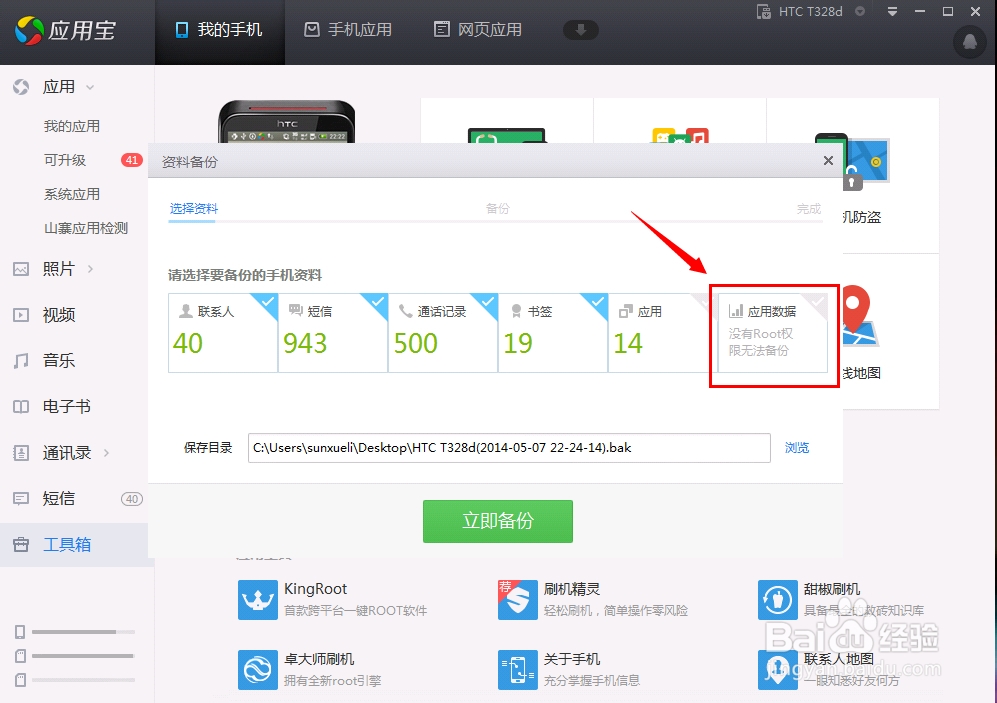Uncheck the 联系人 contacts backup checkbox

point(267,300)
